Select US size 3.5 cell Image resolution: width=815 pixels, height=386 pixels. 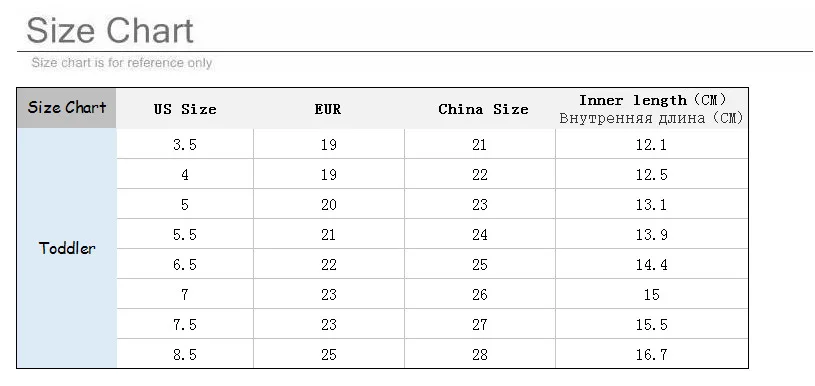click(x=185, y=144)
